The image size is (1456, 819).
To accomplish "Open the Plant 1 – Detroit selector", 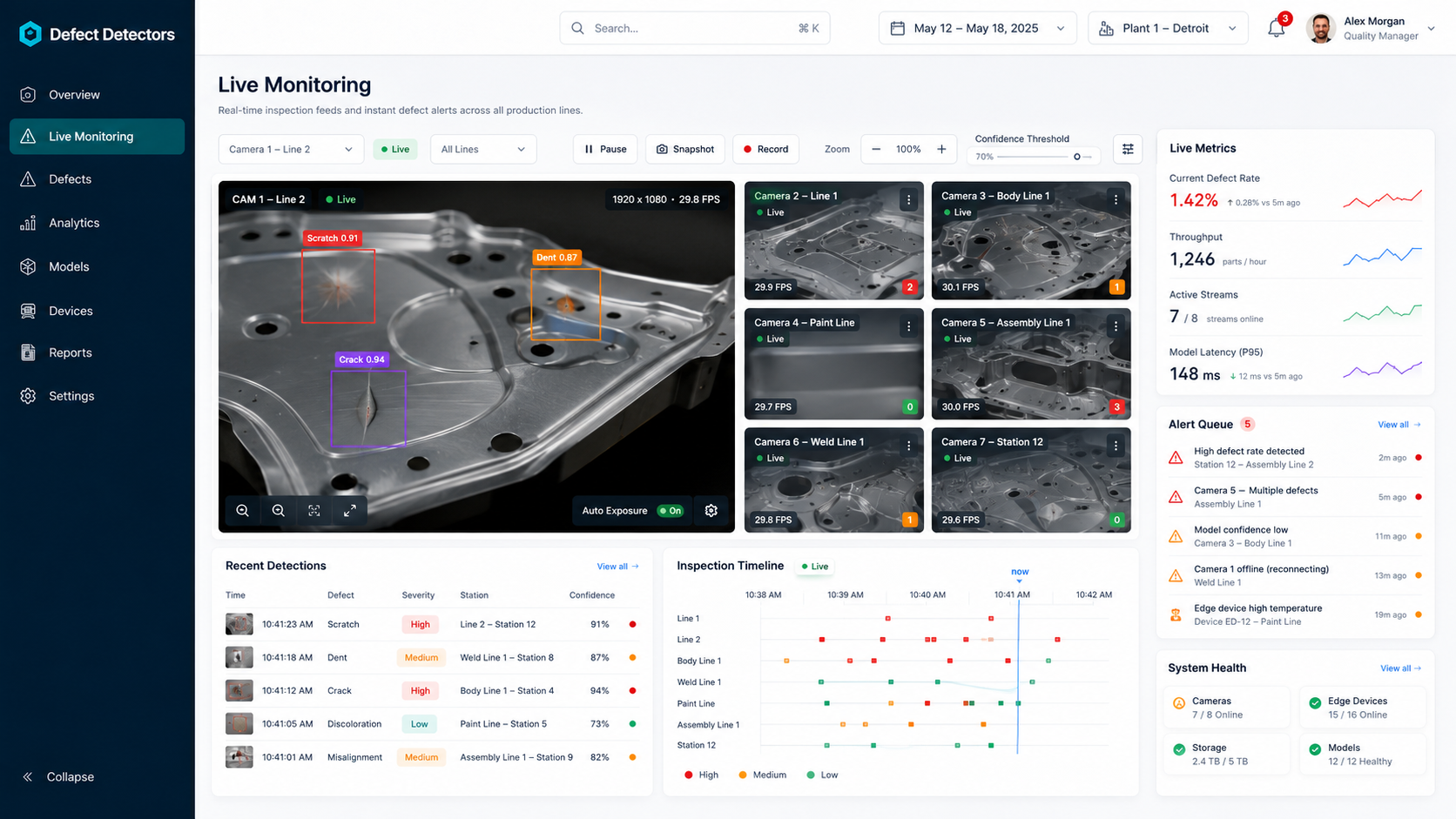I will click(x=1168, y=28).
